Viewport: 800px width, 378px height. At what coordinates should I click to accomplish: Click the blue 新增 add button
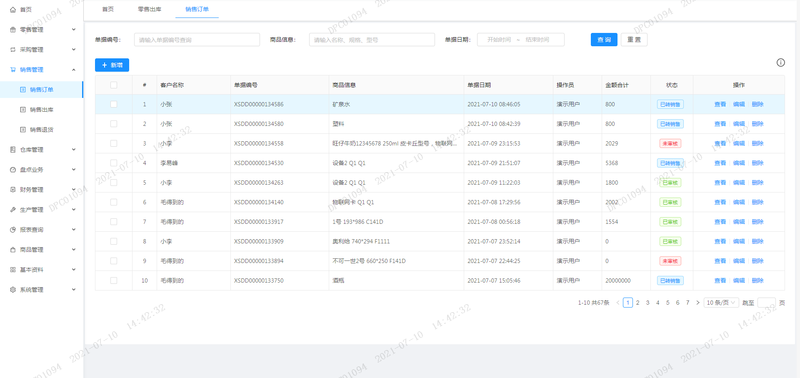point(112,65)
